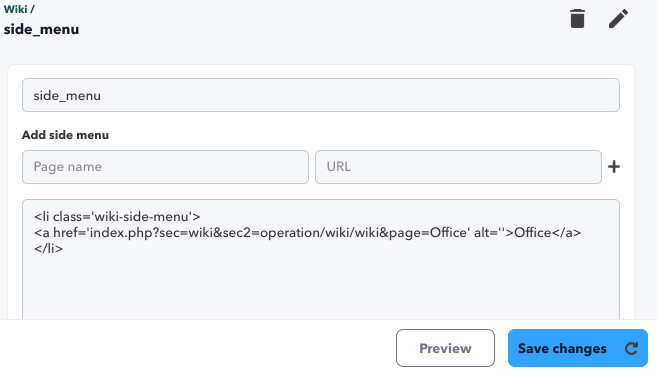Screen dimensions: 657x376
Task: Click the 'Add side menu' label
Action: [x=65, y=135]
